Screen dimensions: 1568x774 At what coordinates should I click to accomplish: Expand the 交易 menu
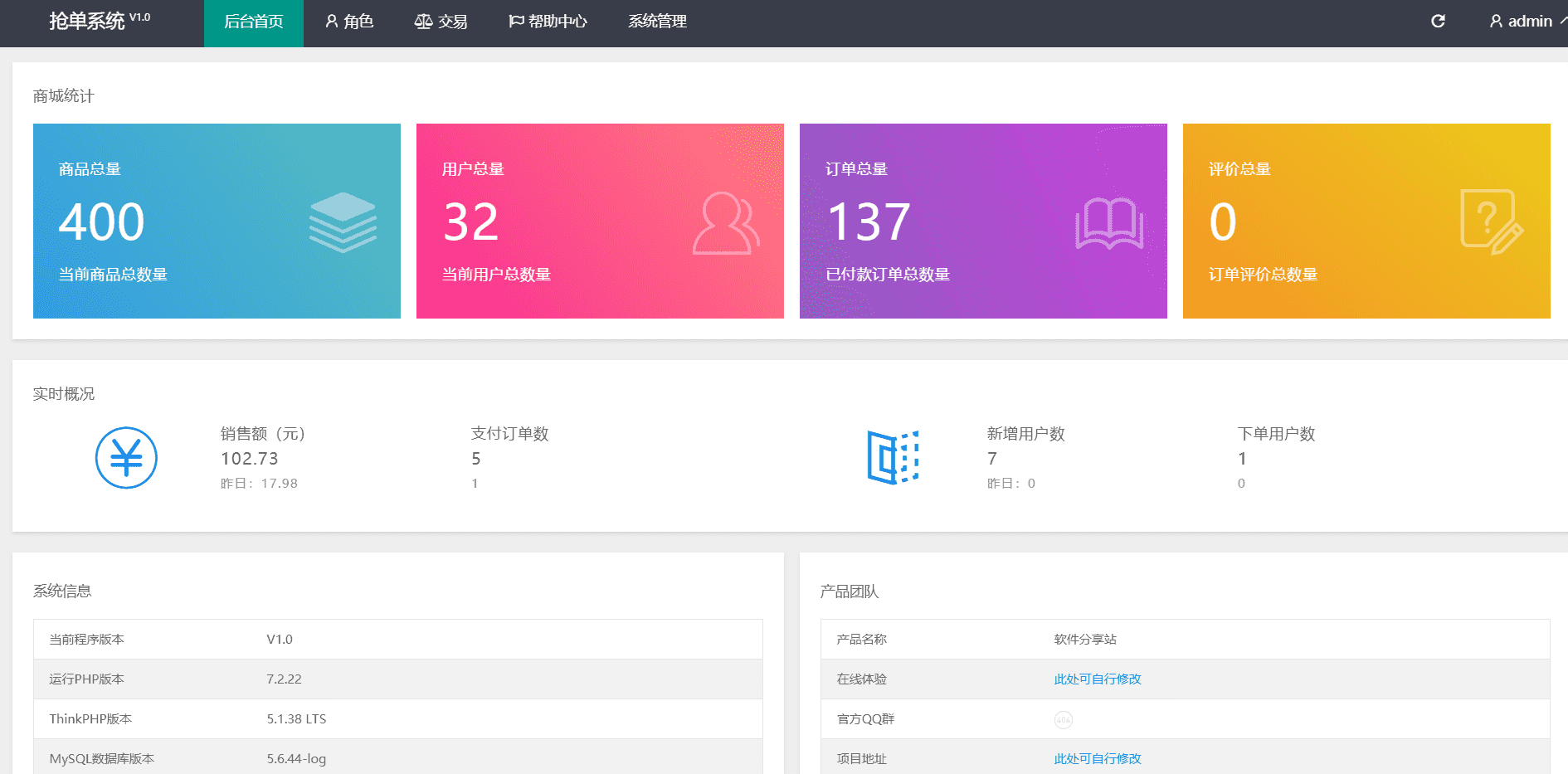point(441,22)
